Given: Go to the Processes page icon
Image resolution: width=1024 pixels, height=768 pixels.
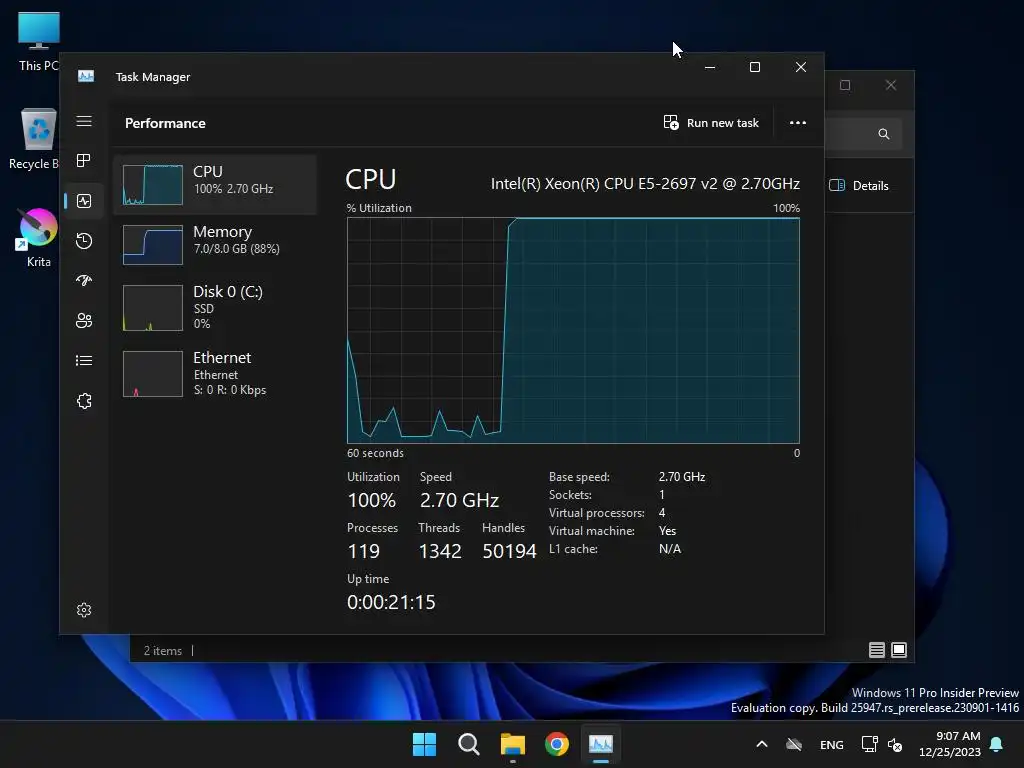Looking at the screenshot, I should coord(84,161).
